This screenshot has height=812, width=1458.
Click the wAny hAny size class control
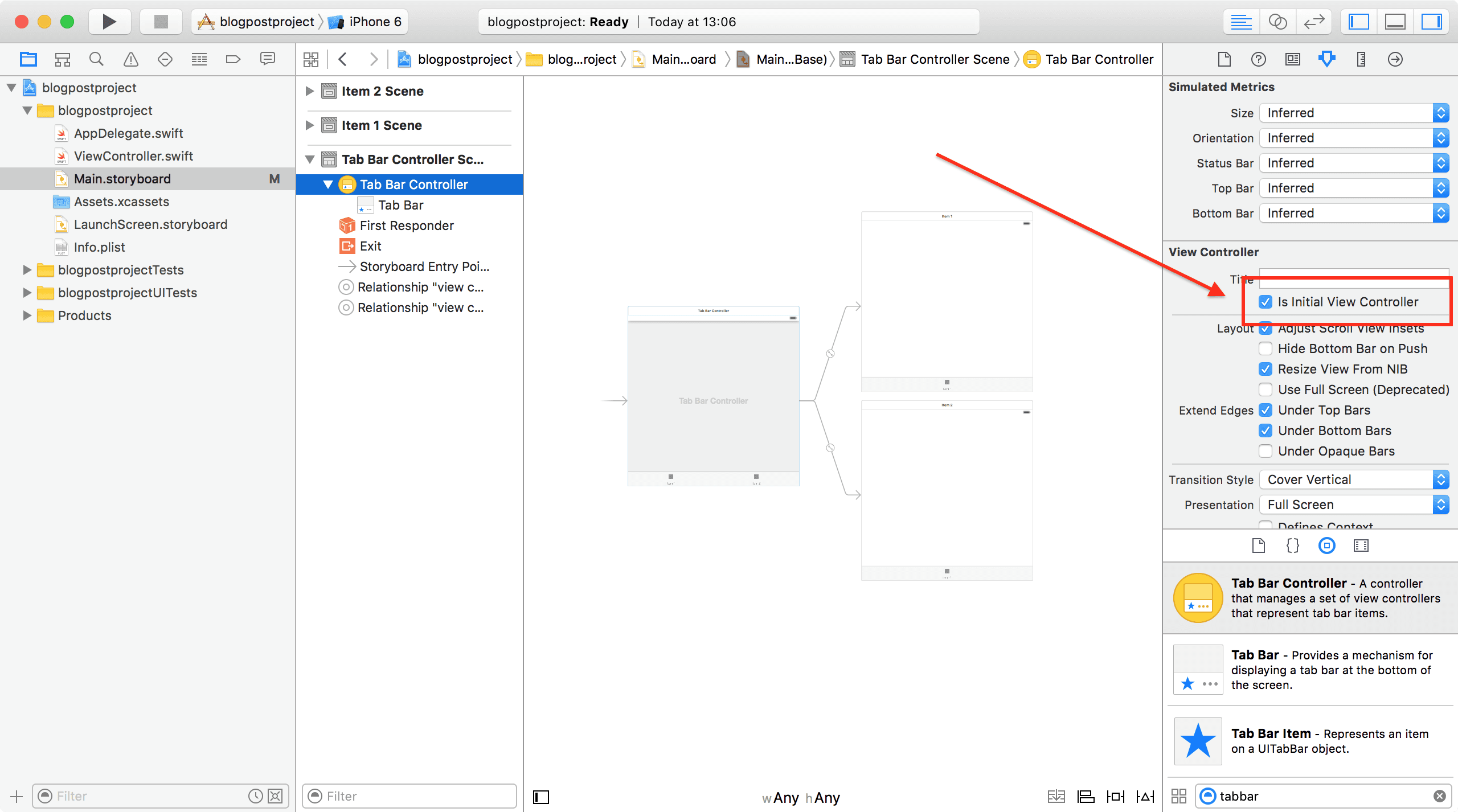point(801,797)
